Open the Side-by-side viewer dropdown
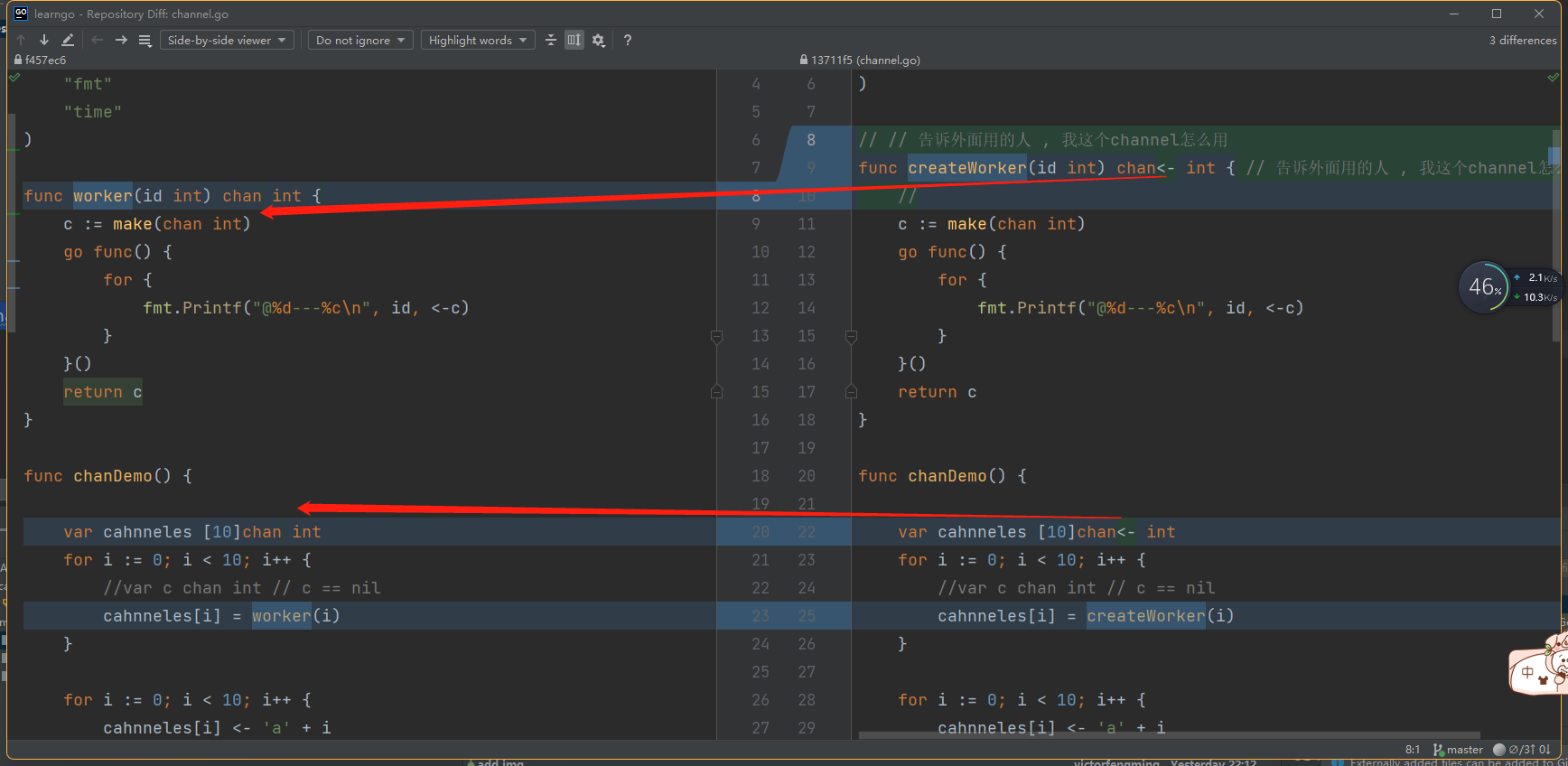 point(227,40)
